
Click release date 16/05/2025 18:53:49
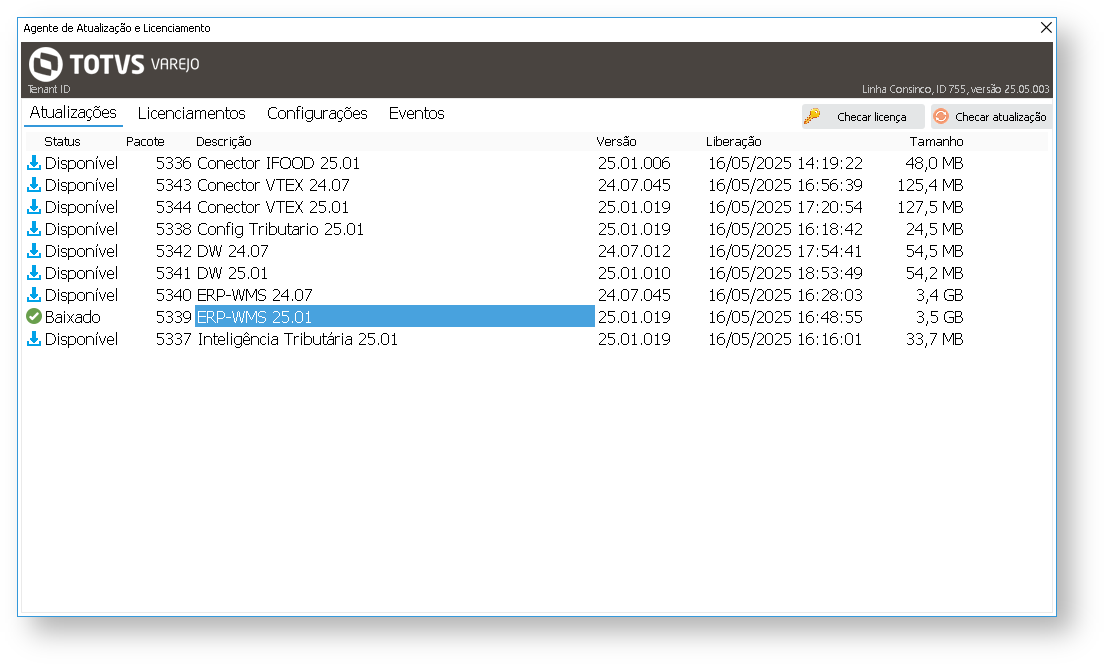click(x=785, y=273)
